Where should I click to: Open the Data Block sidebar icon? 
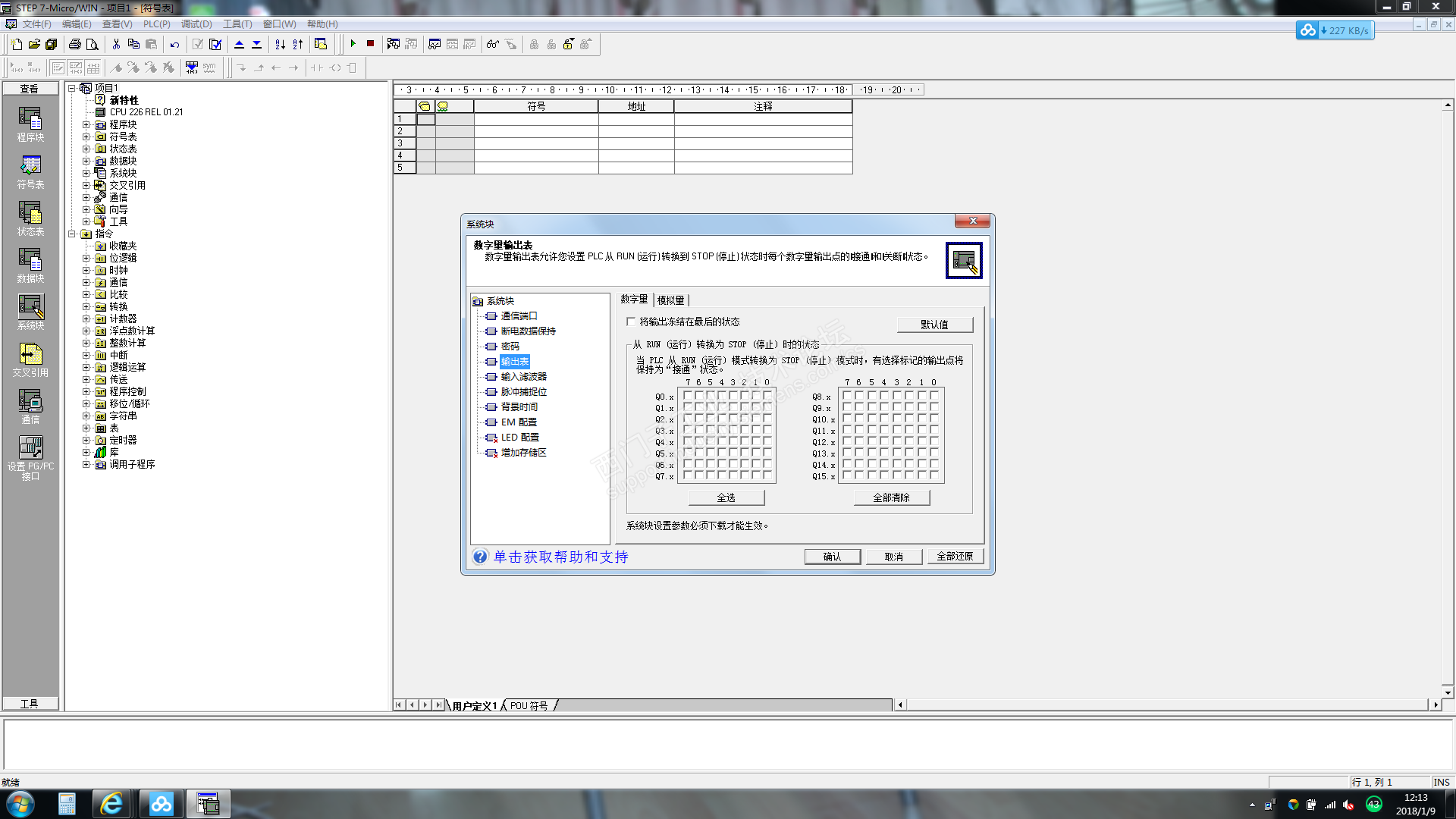(30, 265)
